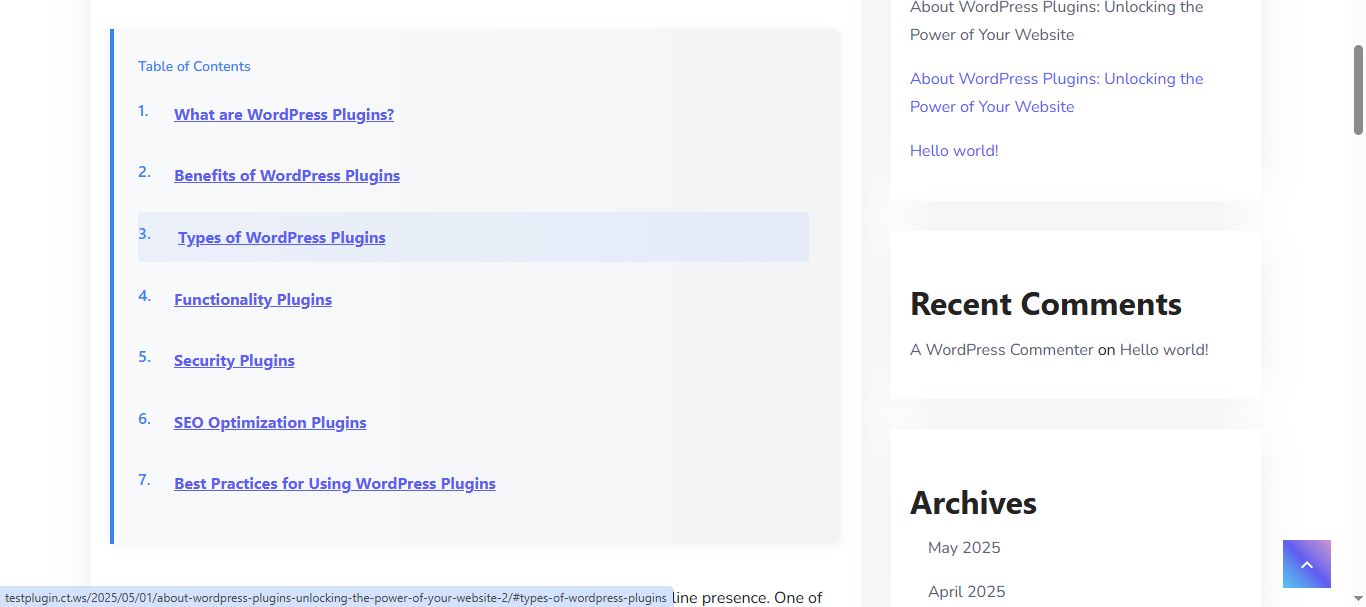Click list number '1.' in table of contents
Viewport: 1366px width, 607px height.
click(x=143, y=110)
